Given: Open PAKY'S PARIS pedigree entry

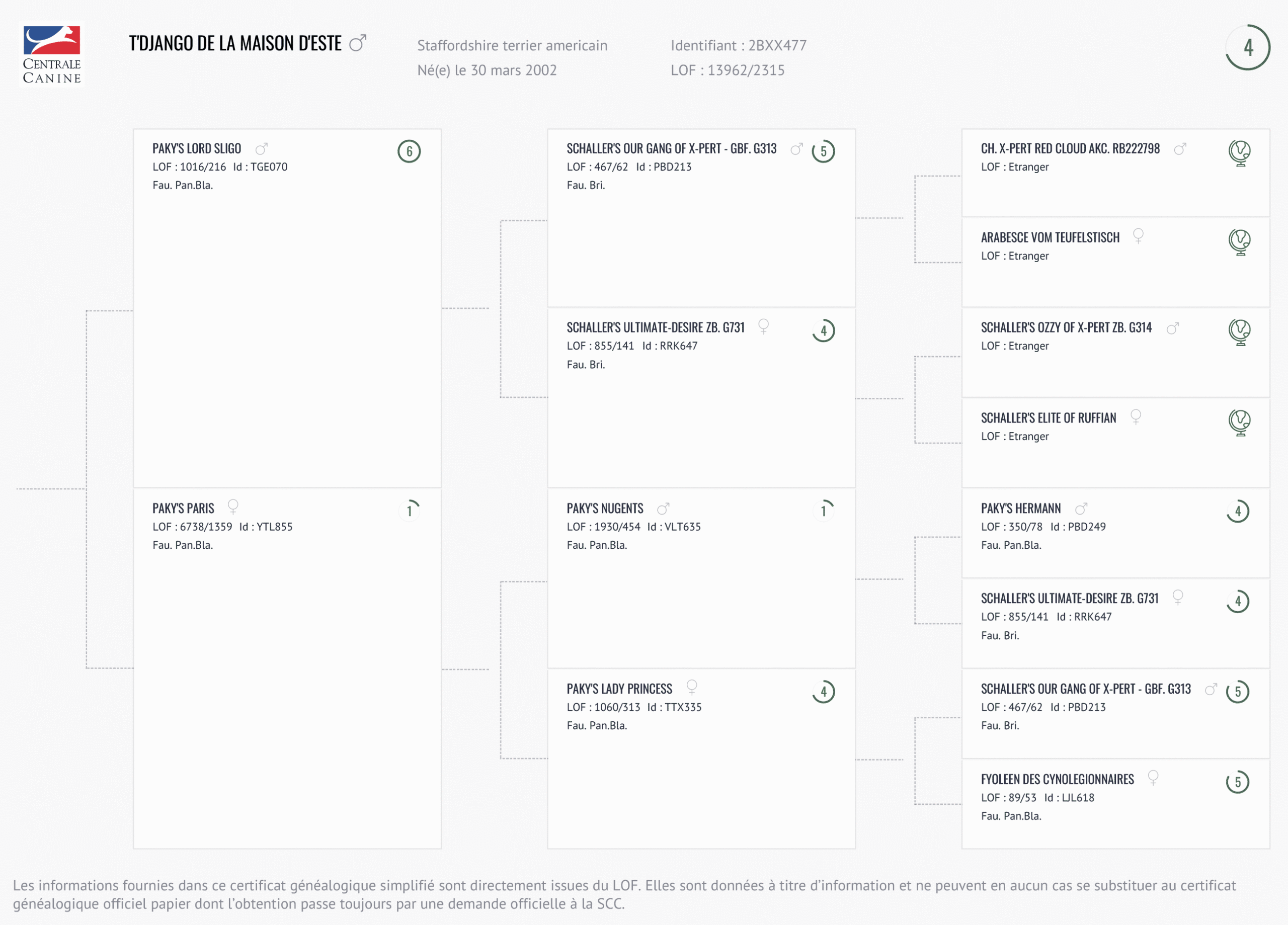Looking at the screenshot, I should coord(183,508).
